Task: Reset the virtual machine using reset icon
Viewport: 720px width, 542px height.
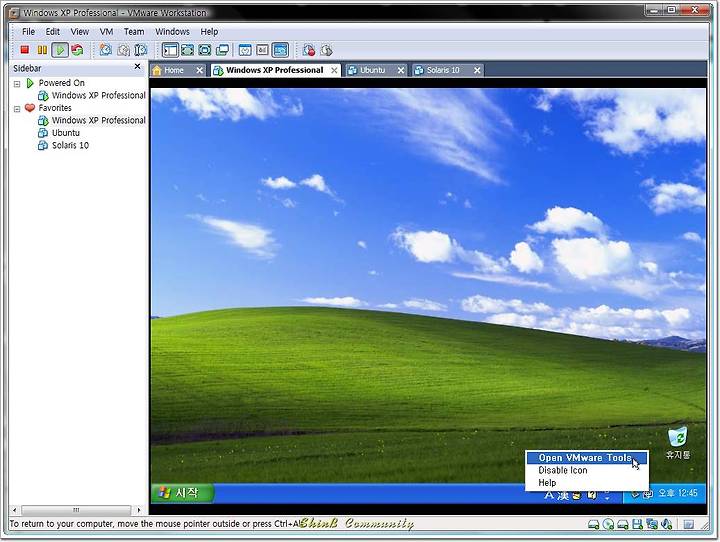Action: click(x=78, y=50)
